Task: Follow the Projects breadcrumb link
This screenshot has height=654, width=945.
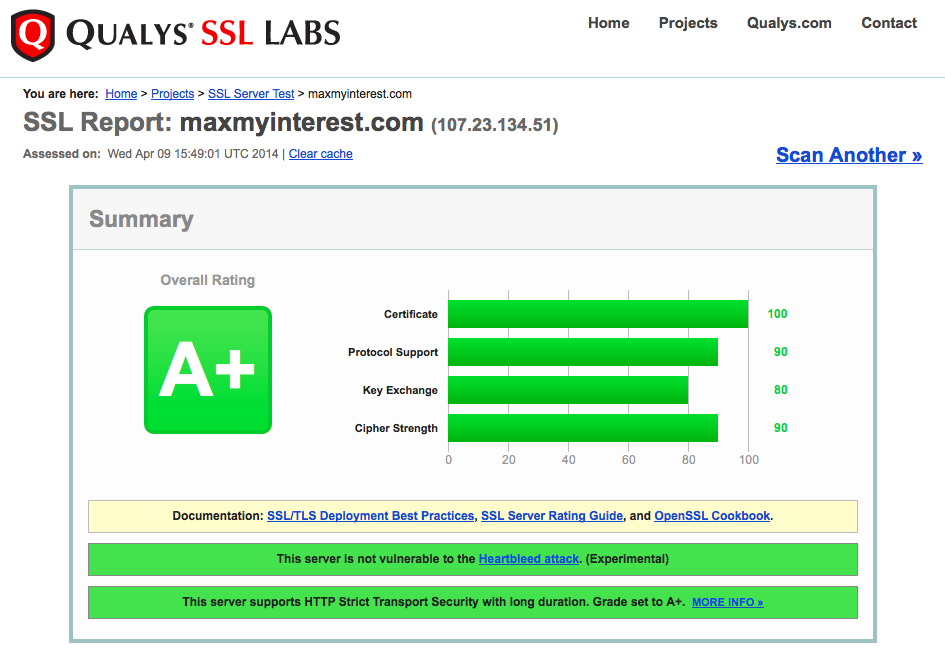Action: click(x=172, y=94)
